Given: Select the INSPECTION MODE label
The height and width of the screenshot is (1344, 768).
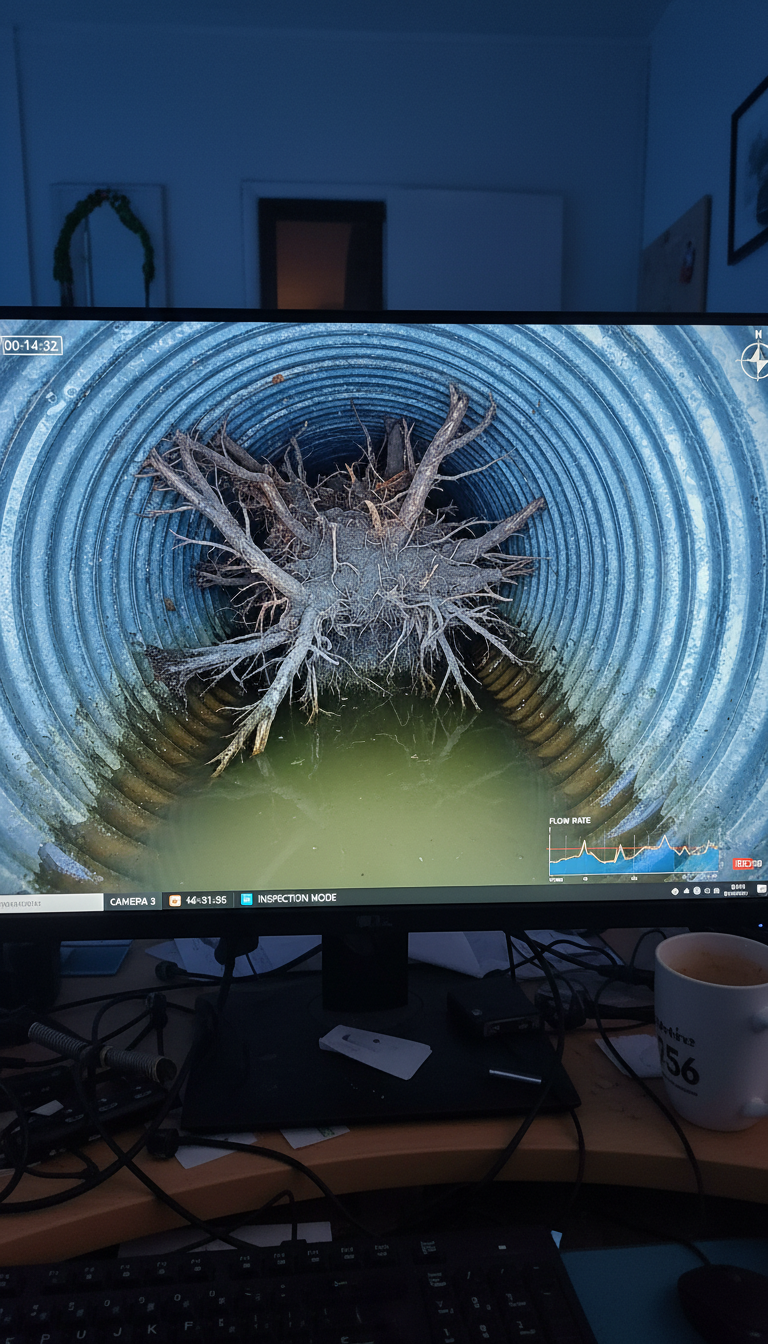Looking at the screenshot, I should [296, 899].
